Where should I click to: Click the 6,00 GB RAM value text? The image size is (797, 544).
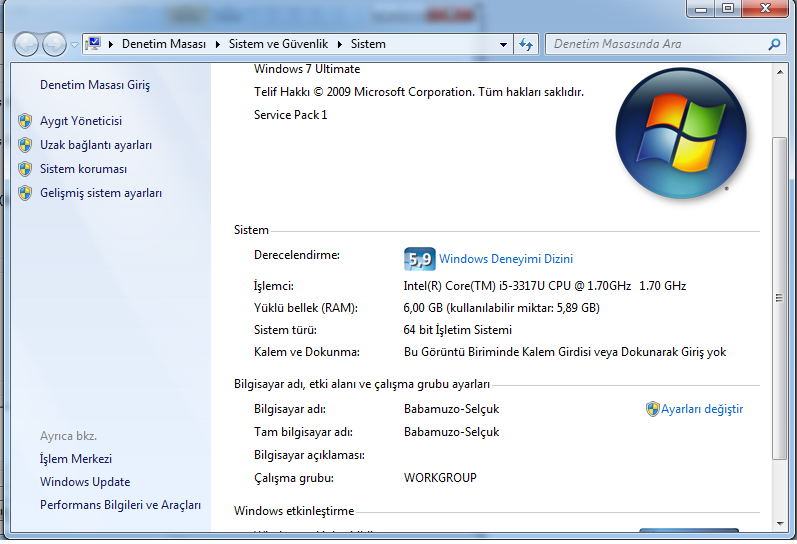[502, 308]
